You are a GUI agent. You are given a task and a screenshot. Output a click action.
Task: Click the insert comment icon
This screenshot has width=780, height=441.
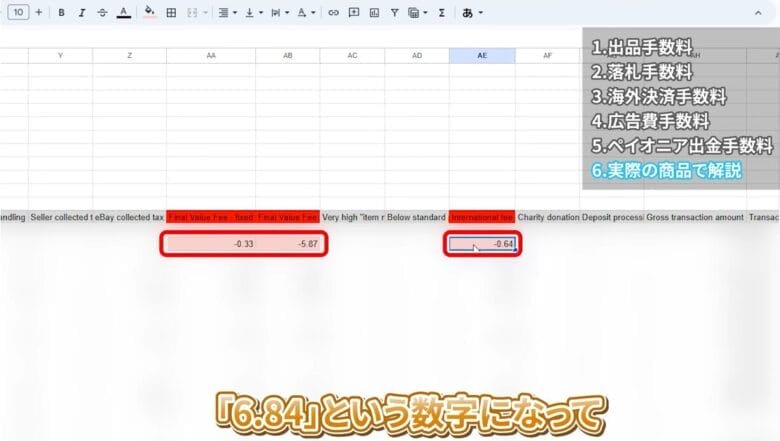(x=354, y=13)
